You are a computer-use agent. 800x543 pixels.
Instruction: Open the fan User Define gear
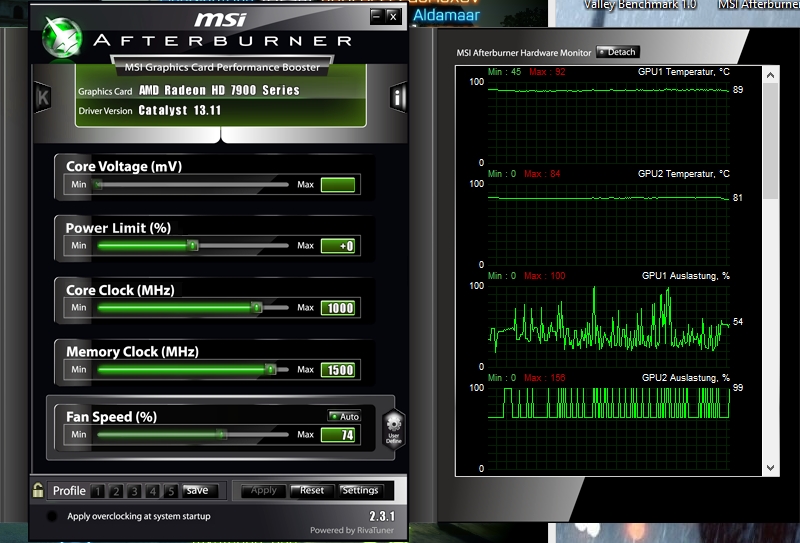click(x=393, y=429)
